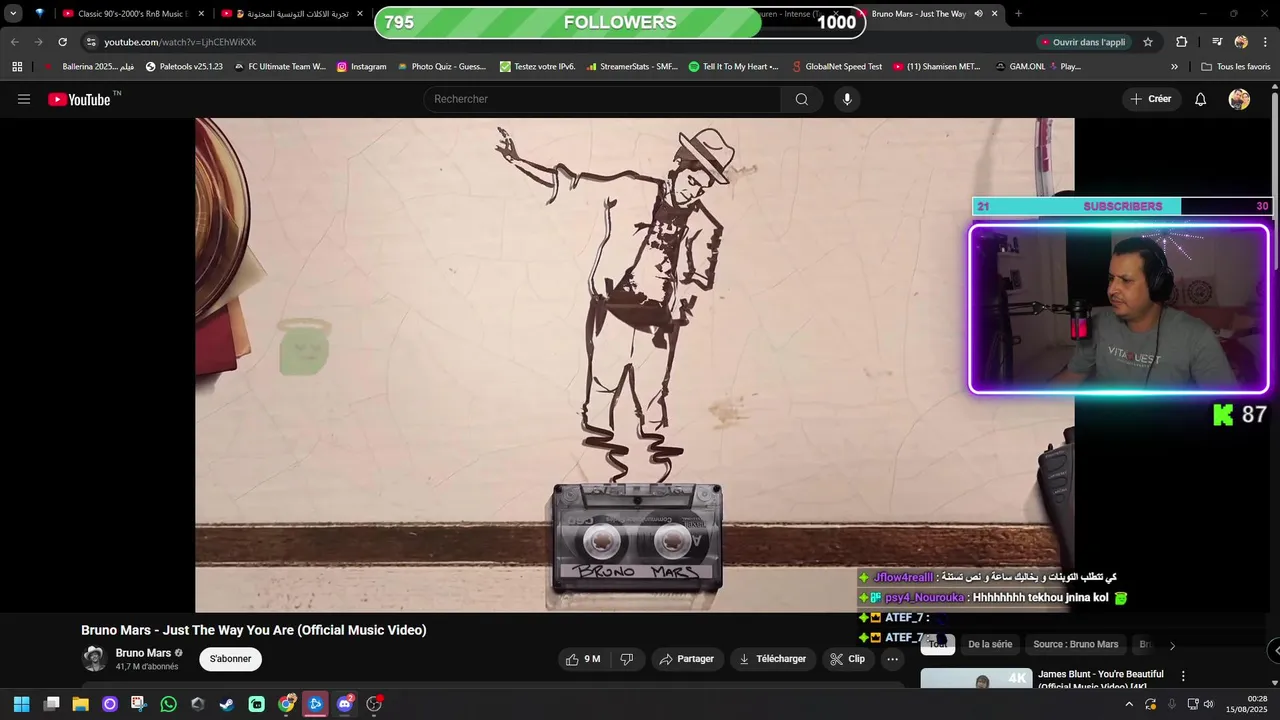Open Tous les favoris folder

pyautogui.click(x=1235, y=67)
